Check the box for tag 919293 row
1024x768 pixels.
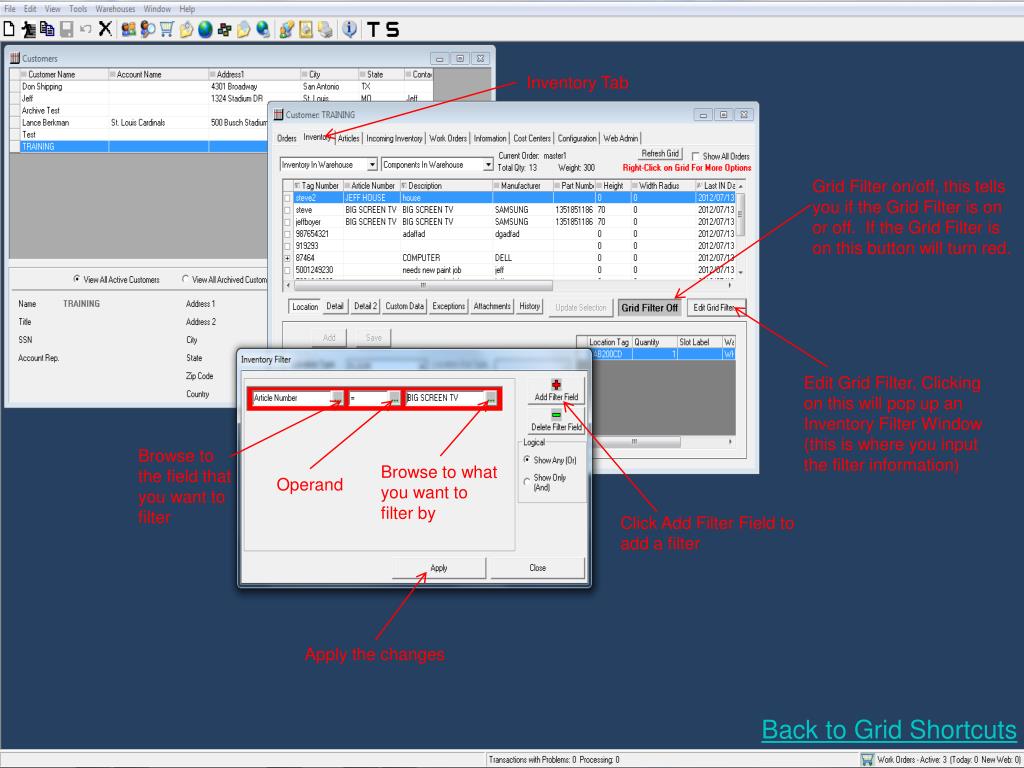pos(287,246)
